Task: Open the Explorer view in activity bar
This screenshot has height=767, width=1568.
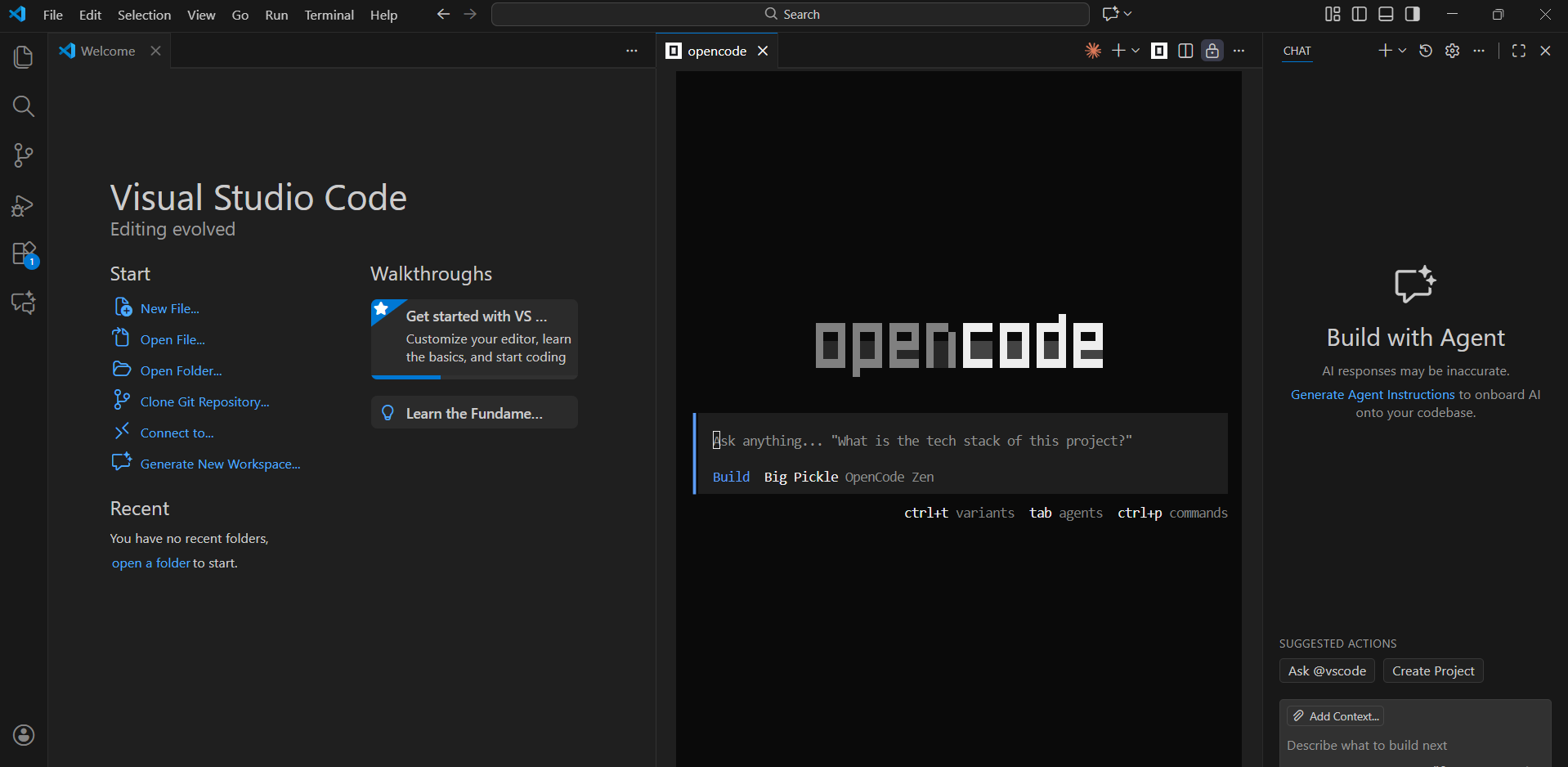Action: coord(24,57)
